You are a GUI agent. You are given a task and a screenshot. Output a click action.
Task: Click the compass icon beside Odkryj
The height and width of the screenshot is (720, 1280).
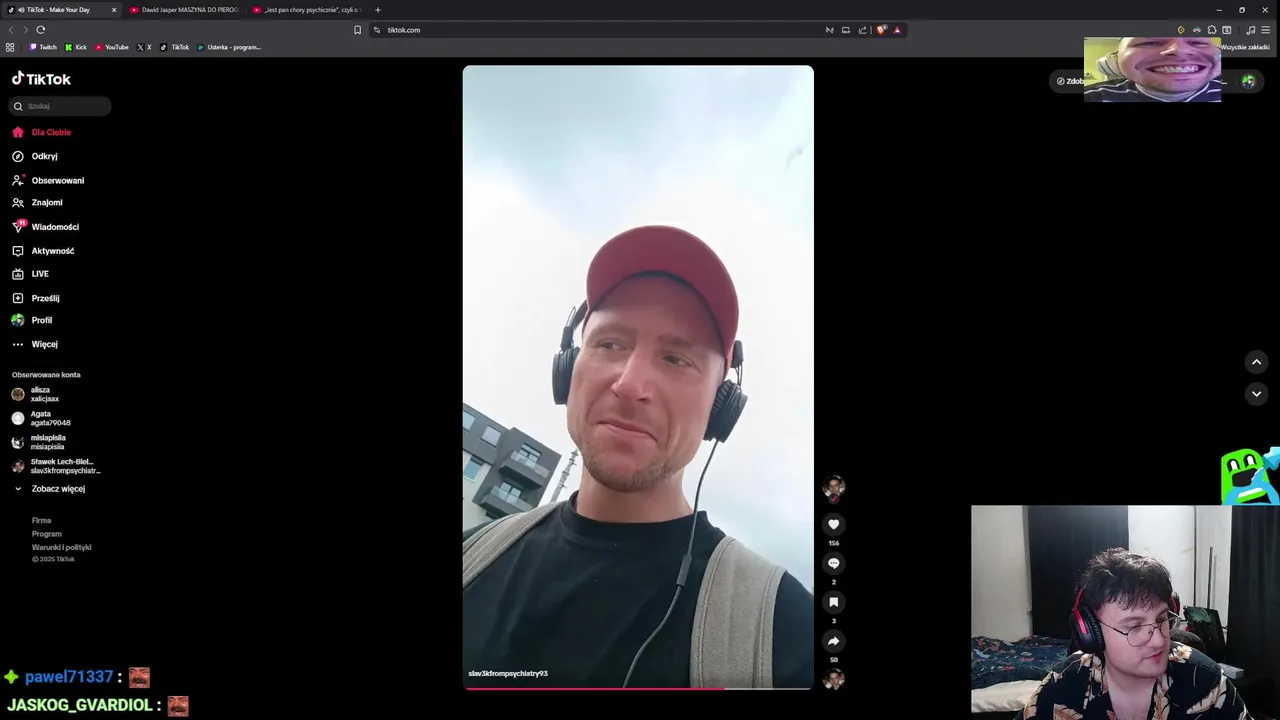tap(18, 156)
